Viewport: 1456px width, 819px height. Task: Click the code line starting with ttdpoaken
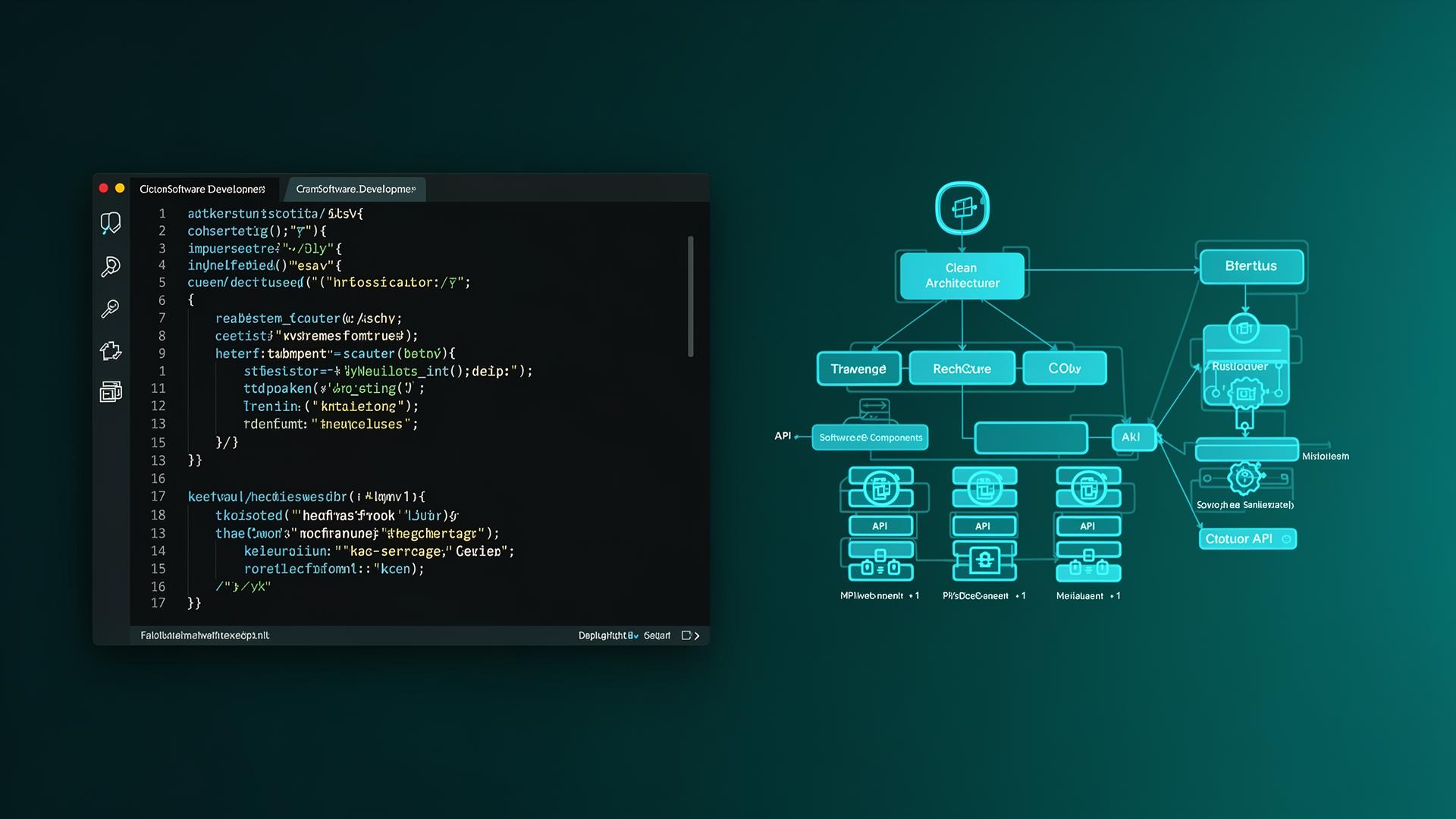334,388
